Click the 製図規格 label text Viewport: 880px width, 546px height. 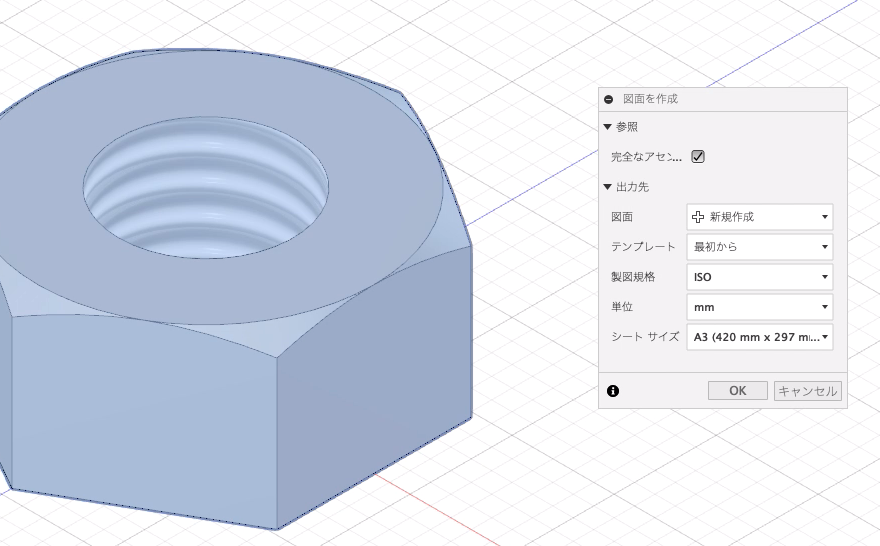click(x=633, y=277)
